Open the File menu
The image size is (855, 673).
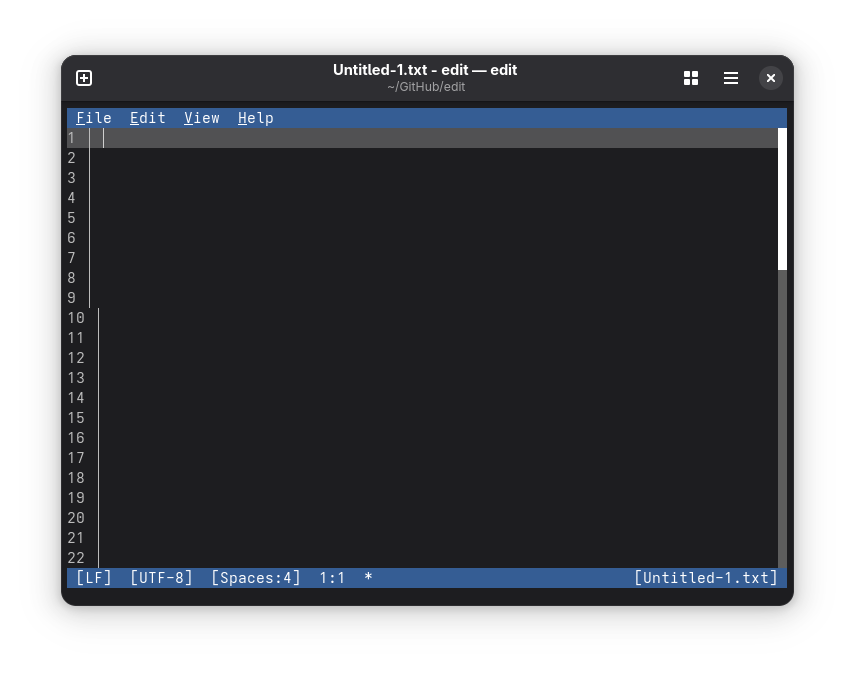(94, 118)
